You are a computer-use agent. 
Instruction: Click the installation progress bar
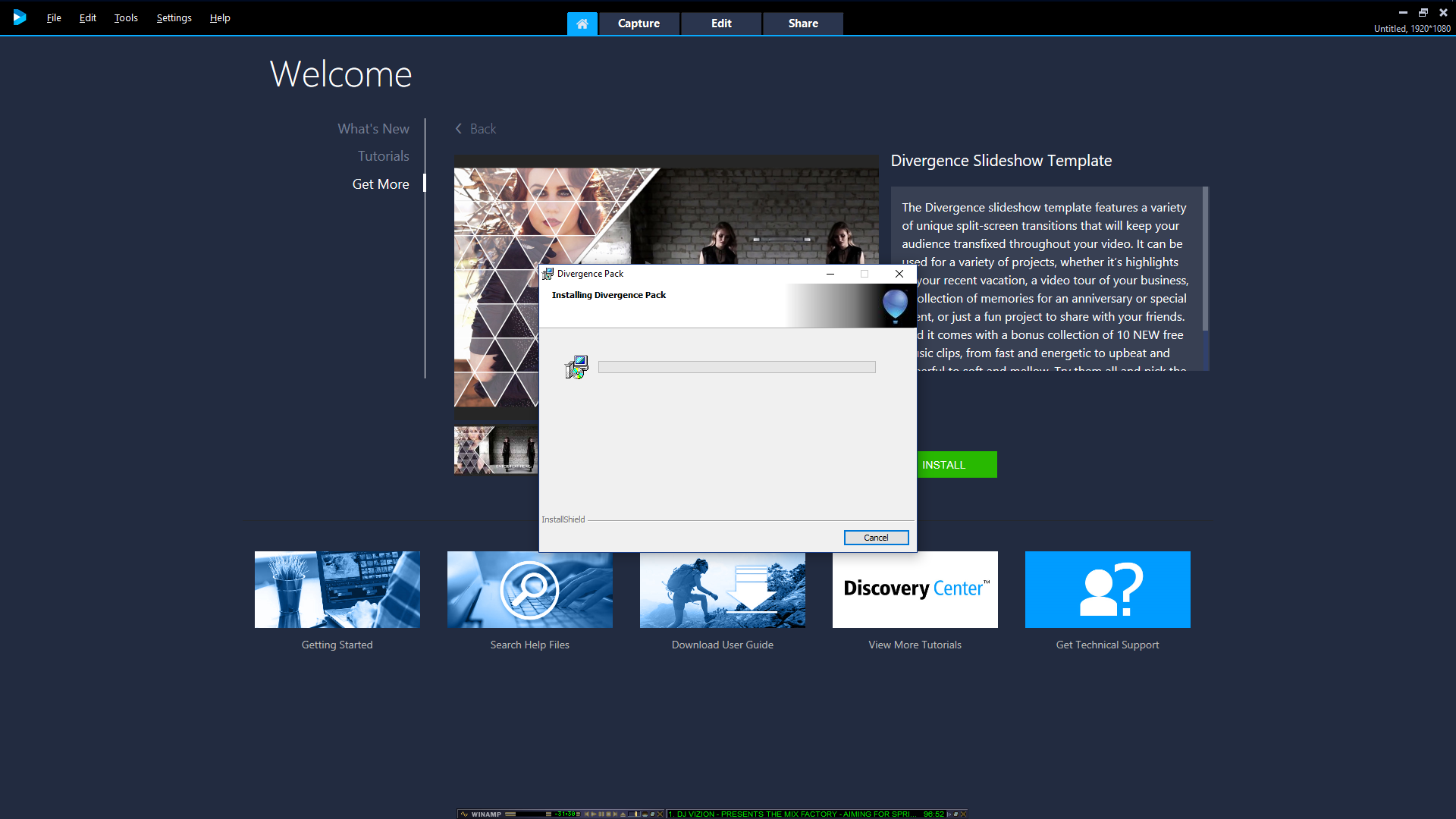[736, 367]
